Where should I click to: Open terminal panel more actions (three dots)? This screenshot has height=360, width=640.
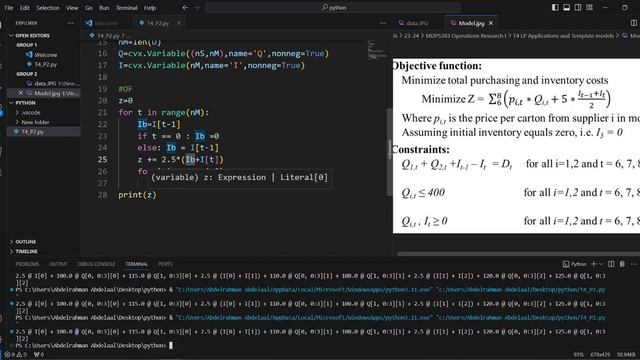pyautogui.click(x=633, y=264)
